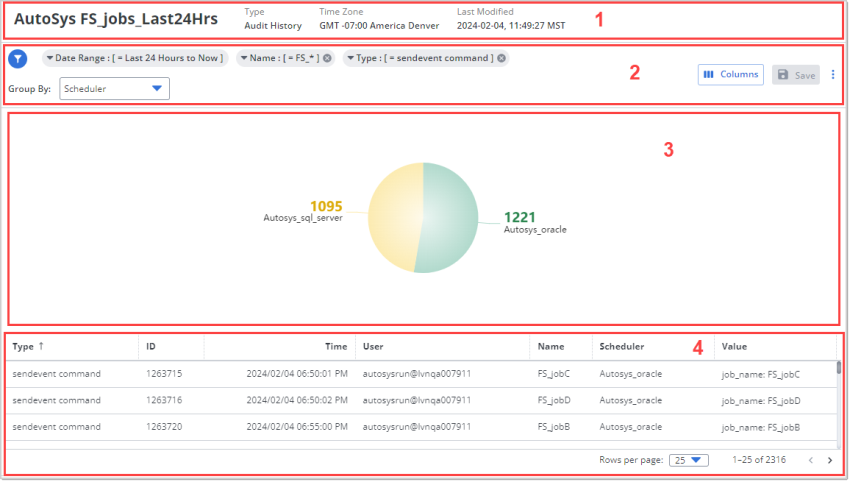Image resolution: width=850 pixels, height=482 pixels.
Task: Expand the Type filter chip dropdown
Action: point(350,59)
